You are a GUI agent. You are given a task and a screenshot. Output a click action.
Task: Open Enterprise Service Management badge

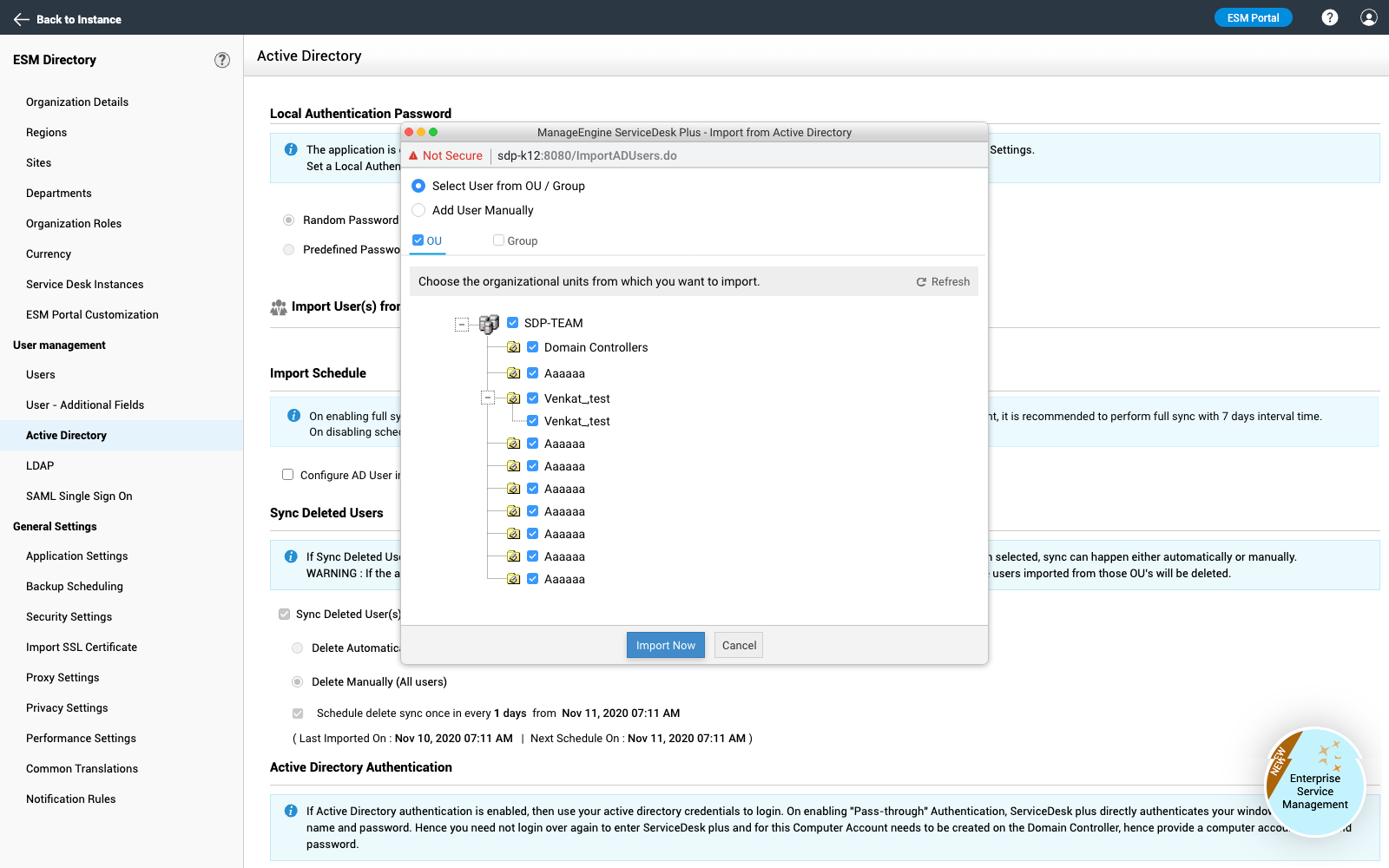pyautogui.click(x=1314, y=782)
